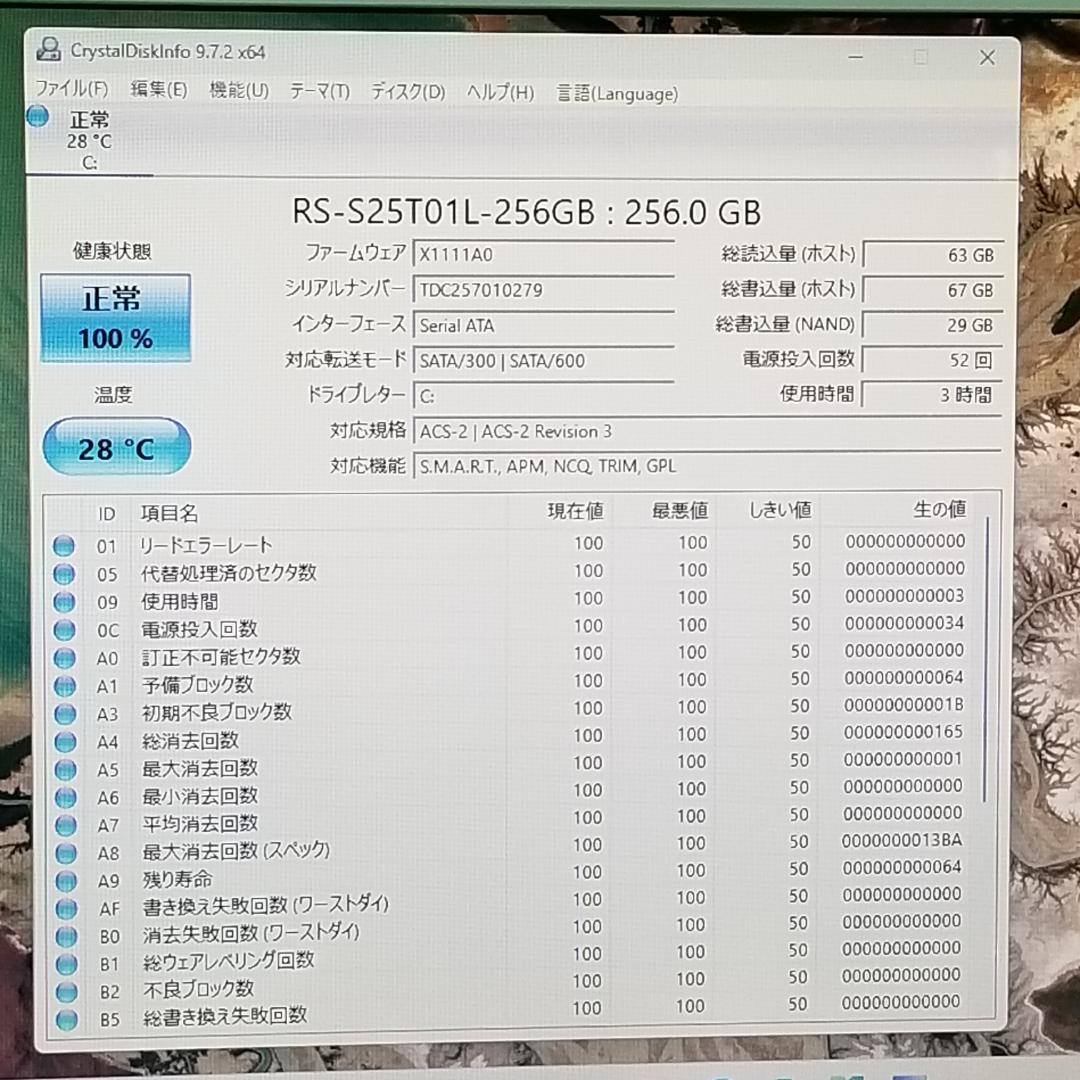The width and height of the screenshot is (1080, 1080).
Task: Click the status dot for 総書き換え失敗回数
Action: click(64, 1017)
